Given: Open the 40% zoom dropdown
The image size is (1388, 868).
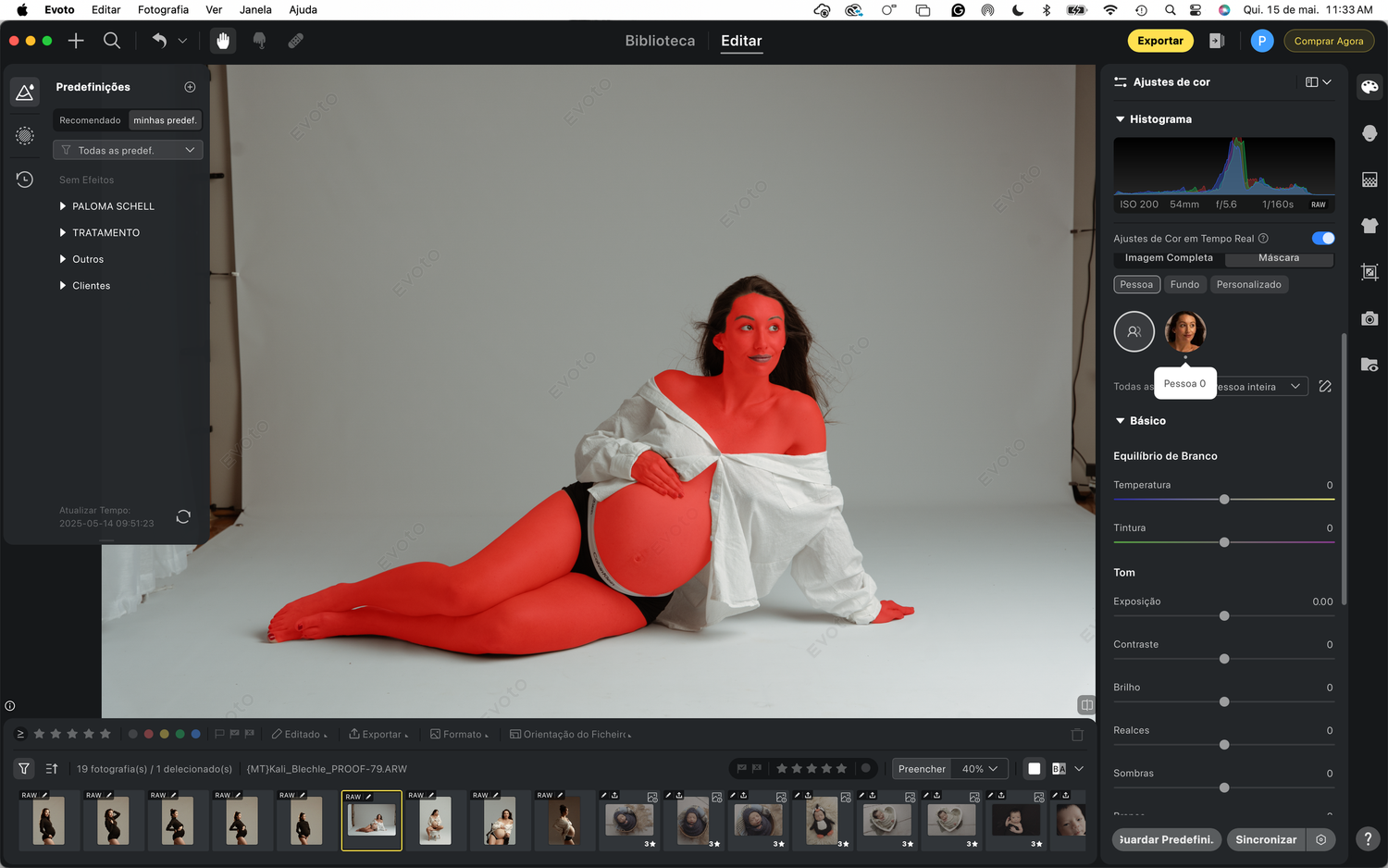Looking at the screenshot, I should 980,769.
